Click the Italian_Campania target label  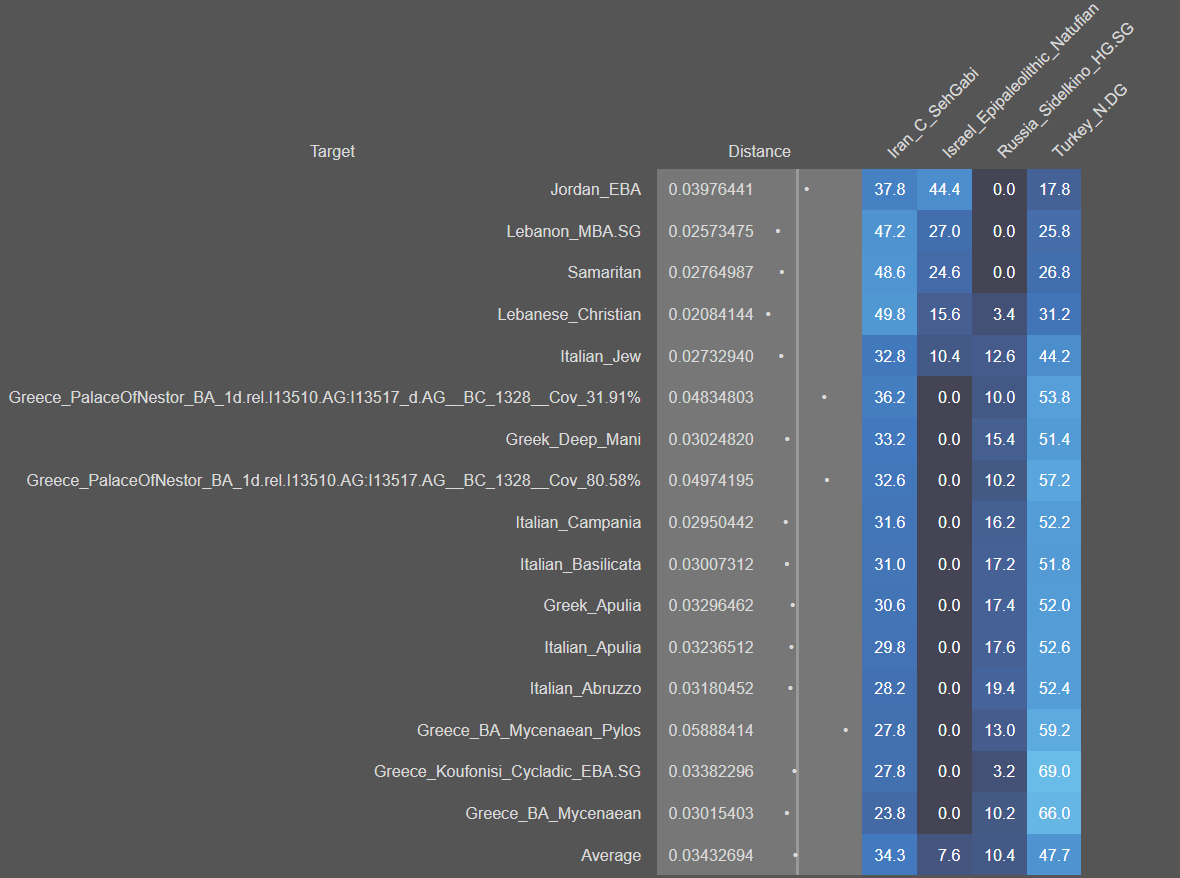[578, 522]
